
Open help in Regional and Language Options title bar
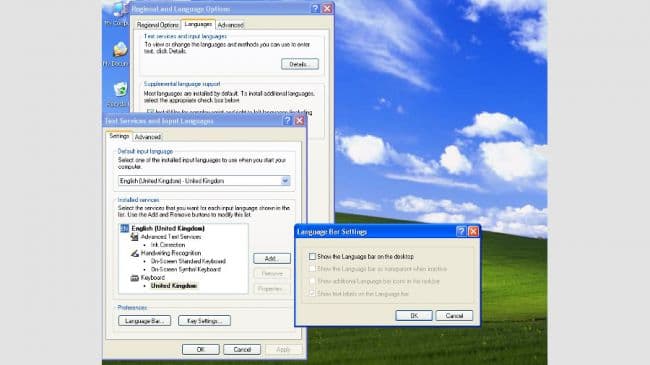tap(315, 8)
